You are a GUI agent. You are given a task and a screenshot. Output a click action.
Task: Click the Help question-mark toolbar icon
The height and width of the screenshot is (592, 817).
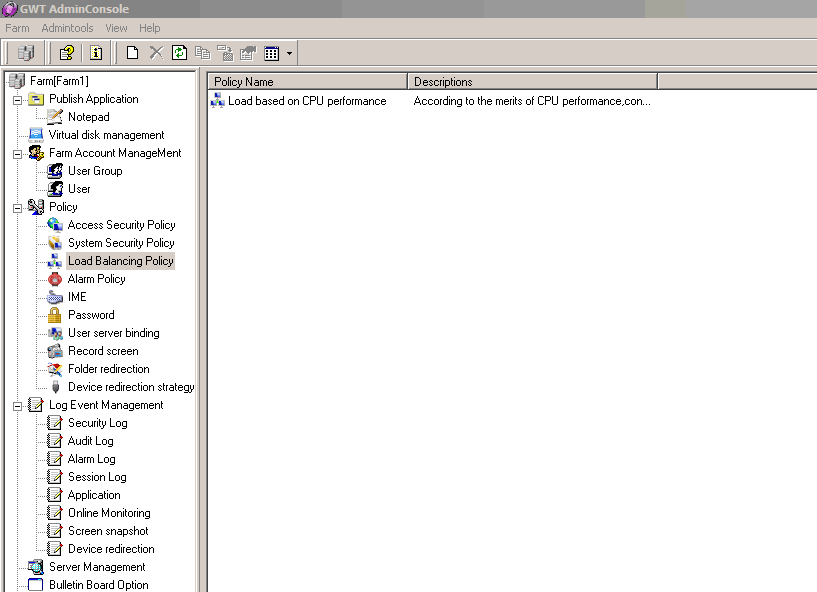click(66, 53)
